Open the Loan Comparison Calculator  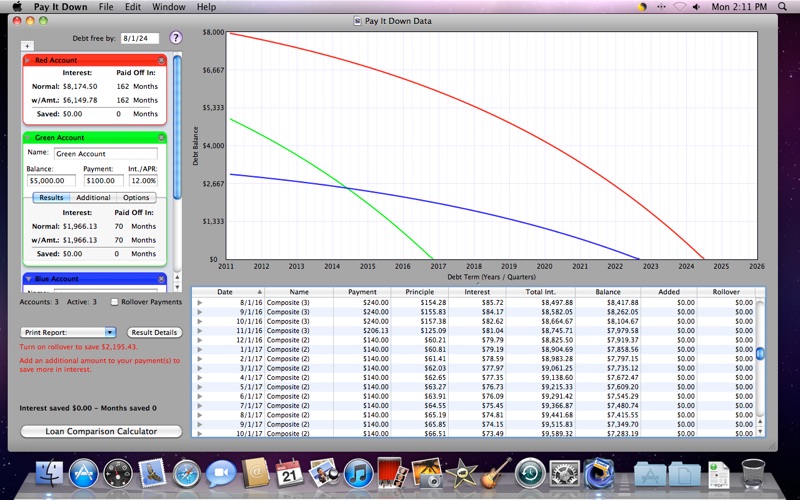(x=101, y=431)
